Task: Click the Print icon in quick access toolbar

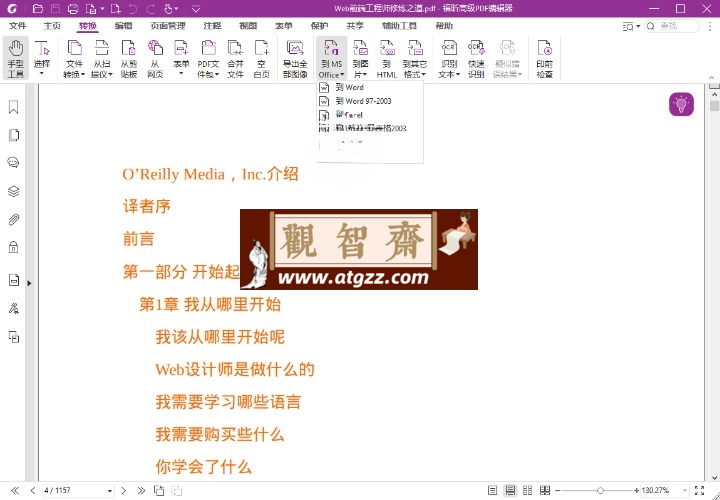Action: pyautogui.click(x=73, y=8)
